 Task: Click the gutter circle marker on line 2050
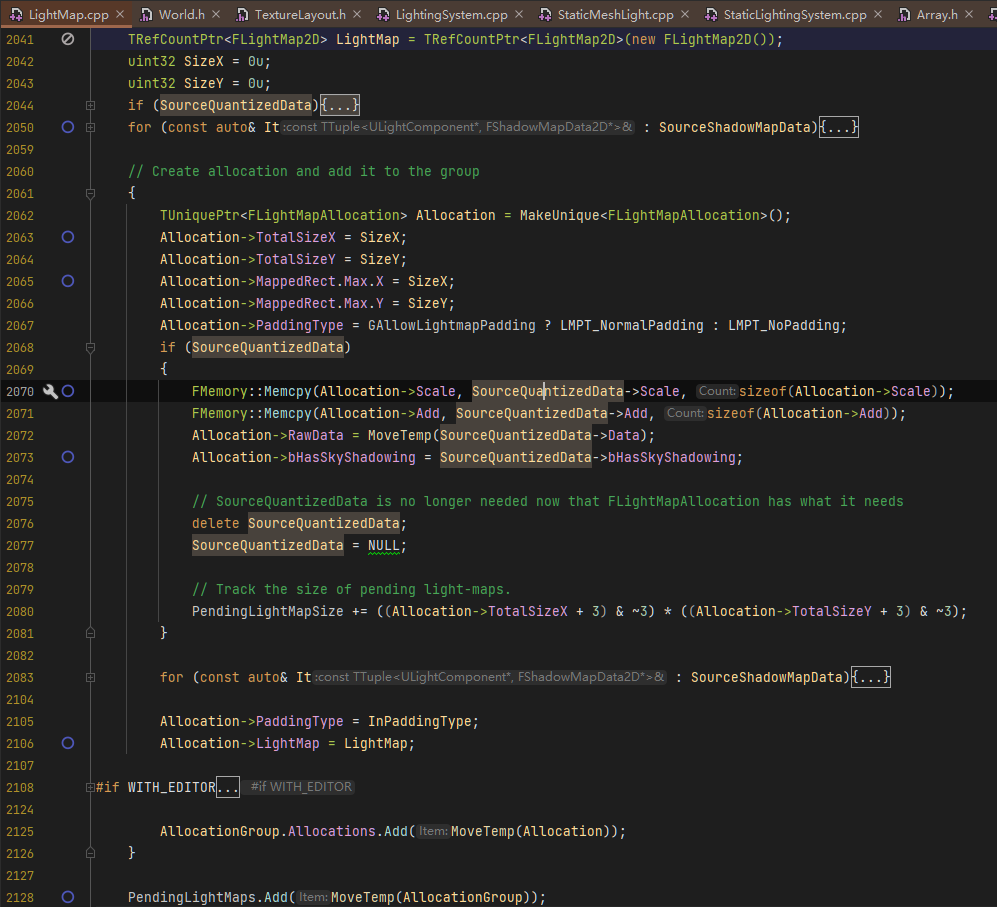(x=67, y=127)
